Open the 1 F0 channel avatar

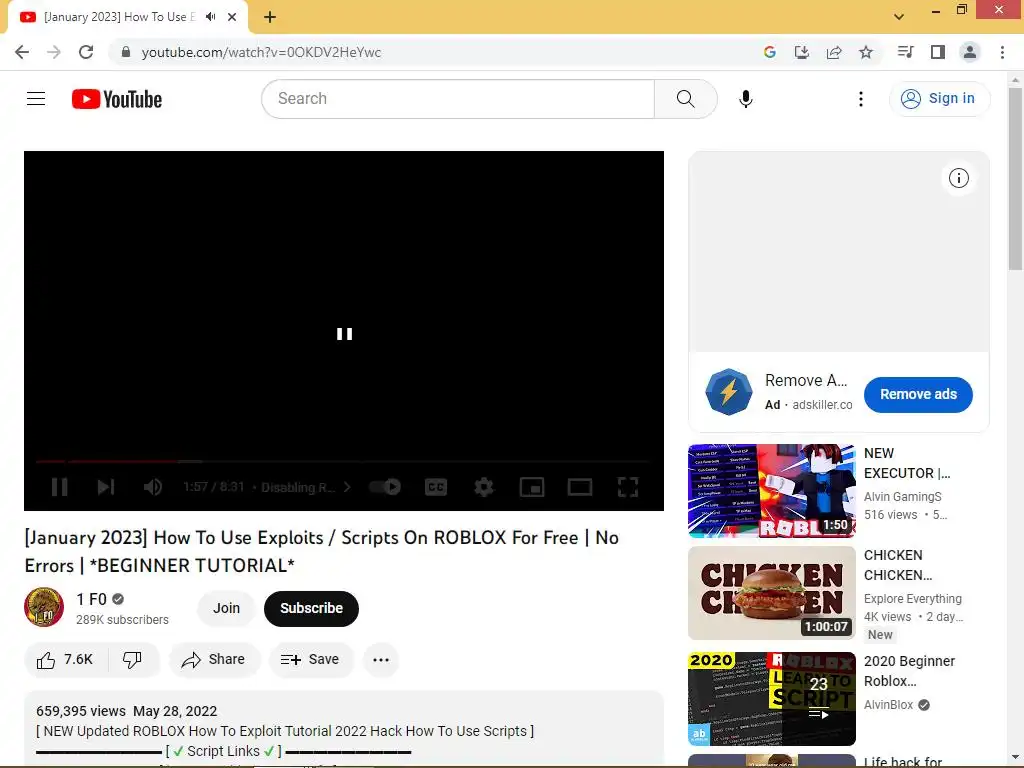pyautogui.click(x=44, y=607)
